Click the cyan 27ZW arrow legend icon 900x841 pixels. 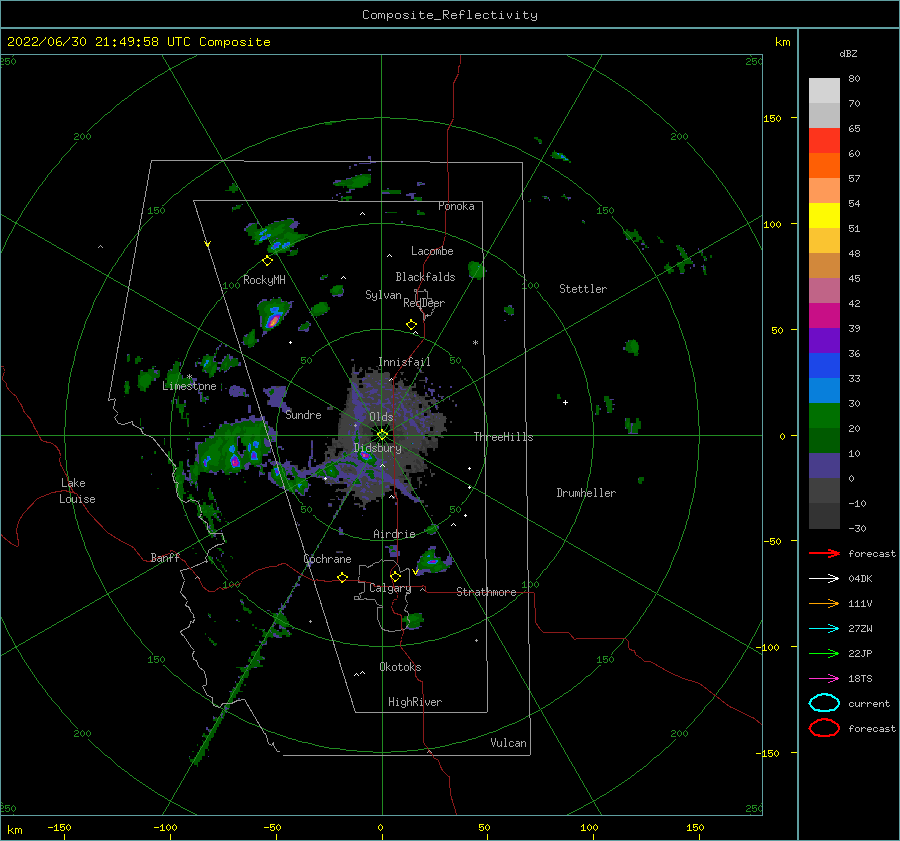click(824, 629)
